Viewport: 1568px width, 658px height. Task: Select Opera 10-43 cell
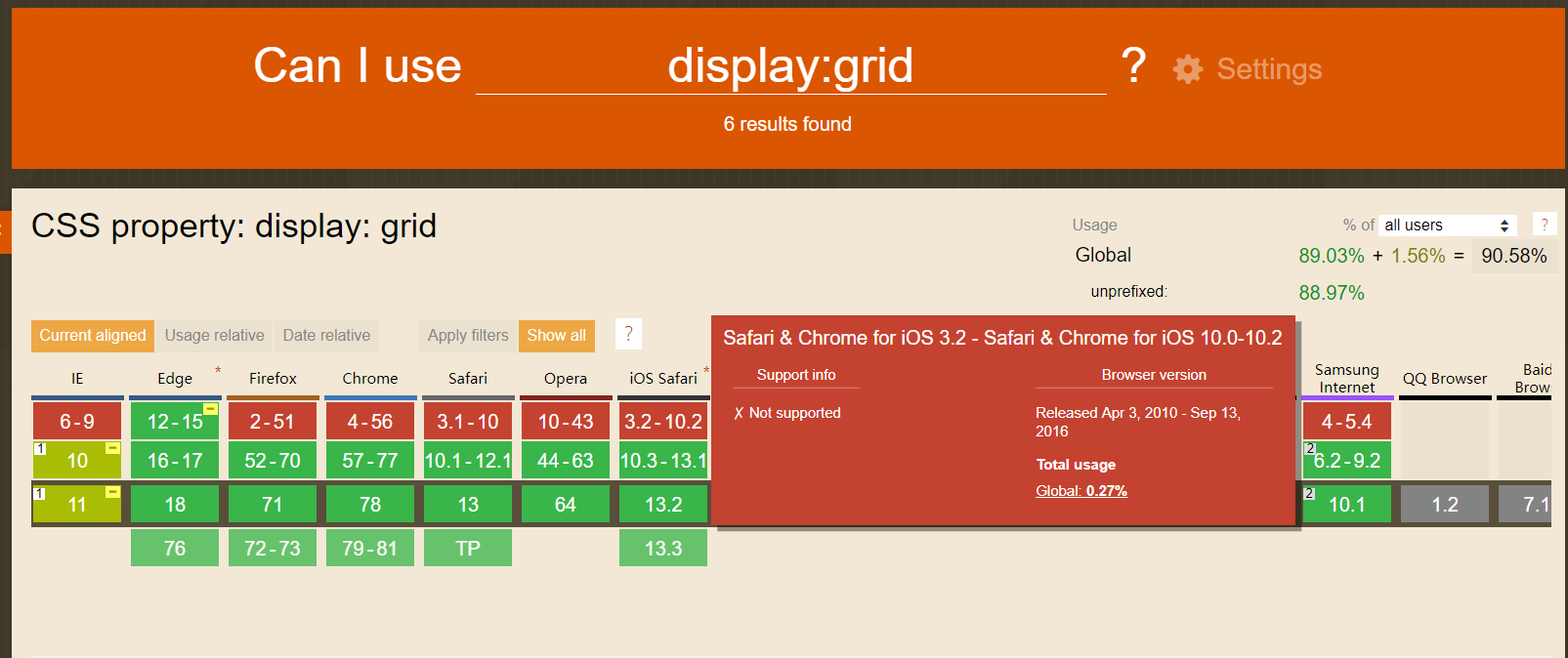pyautogui.click(x=566, y=422)
